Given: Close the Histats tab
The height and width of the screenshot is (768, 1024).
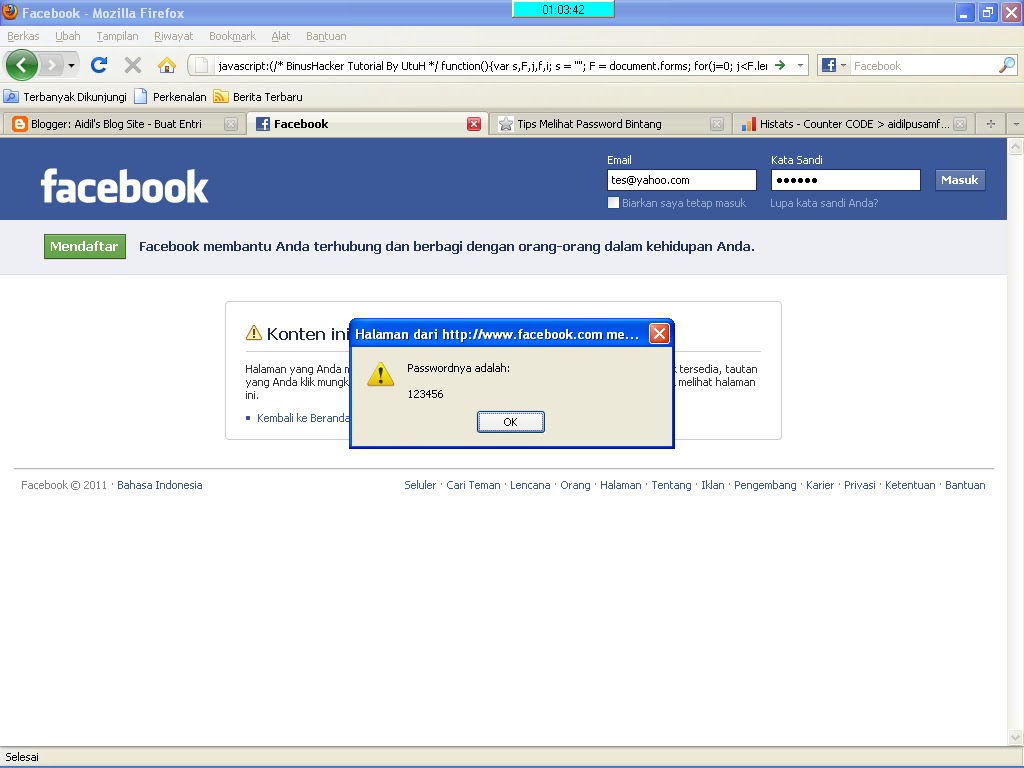Looking at the screenshot, I should [x=959, y=124].
